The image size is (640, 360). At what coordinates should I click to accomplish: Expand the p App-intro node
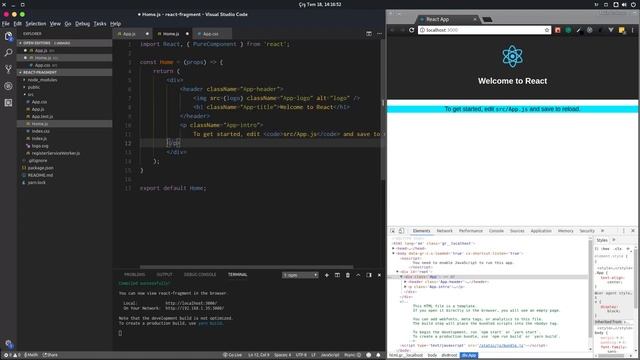(x=405, y=287)
